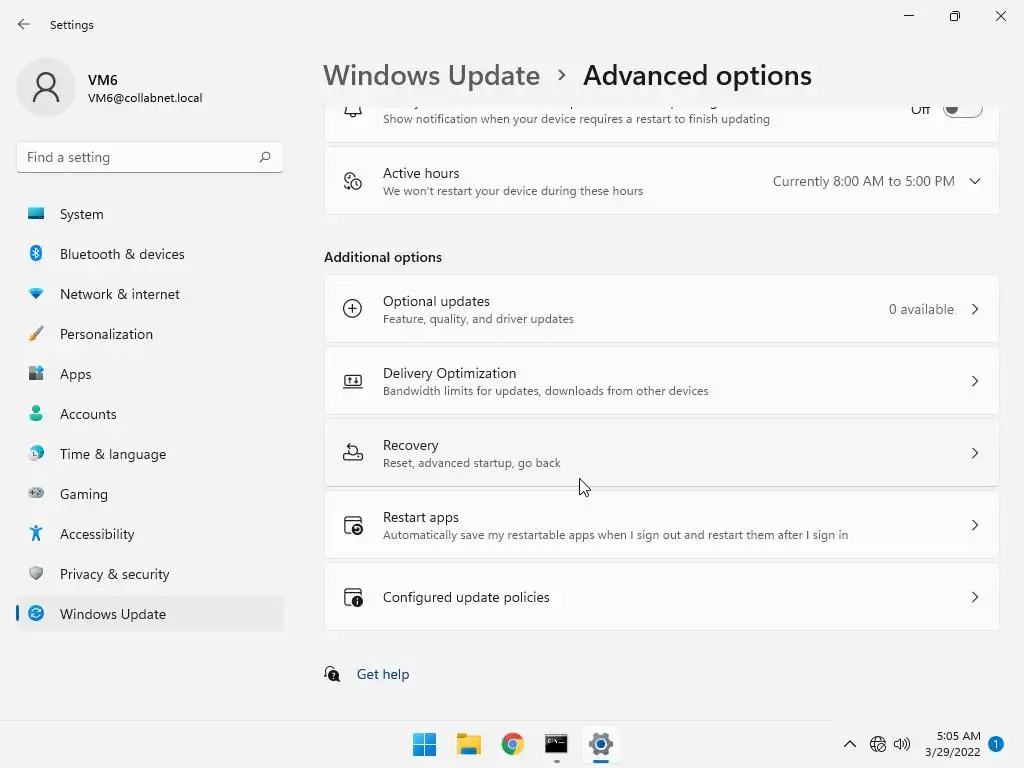Open Time & language settings

click(x=150, y=453)
